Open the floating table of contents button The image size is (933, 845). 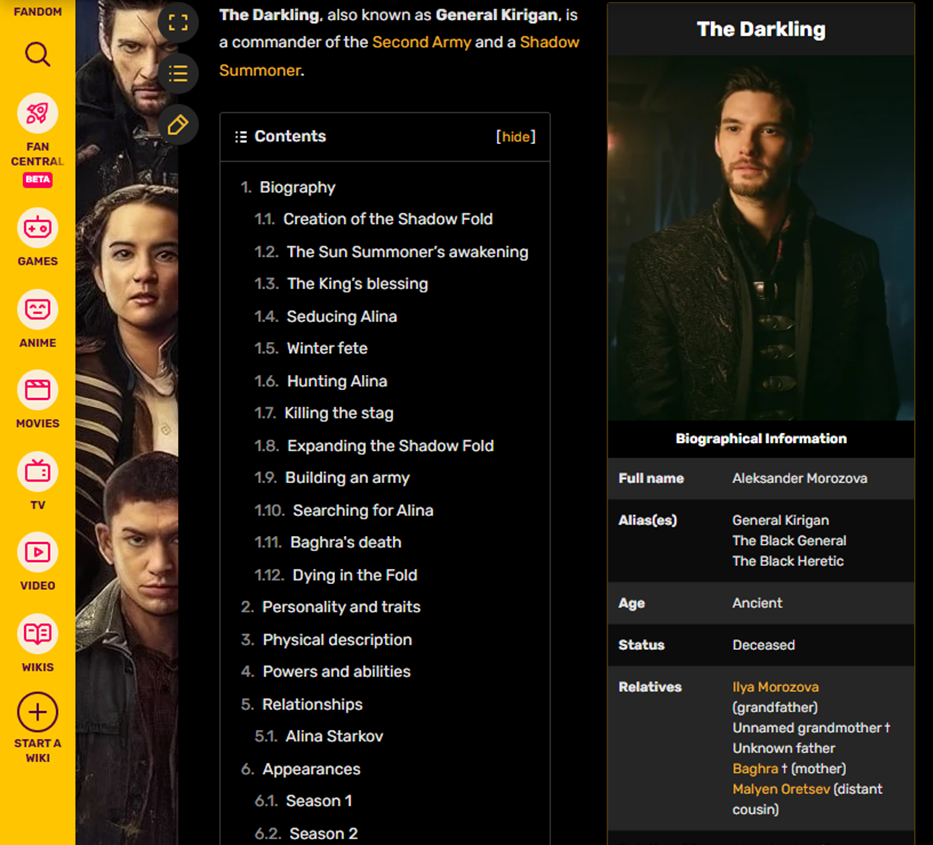pos(178,74)
